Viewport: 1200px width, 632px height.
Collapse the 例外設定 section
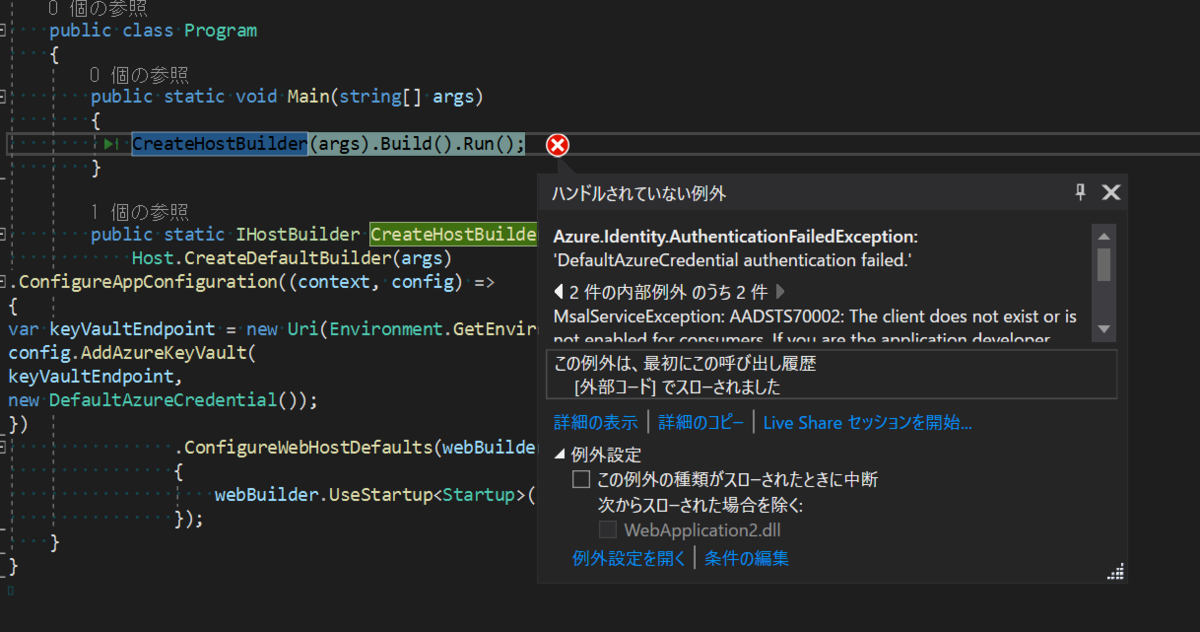click(560, 455)
